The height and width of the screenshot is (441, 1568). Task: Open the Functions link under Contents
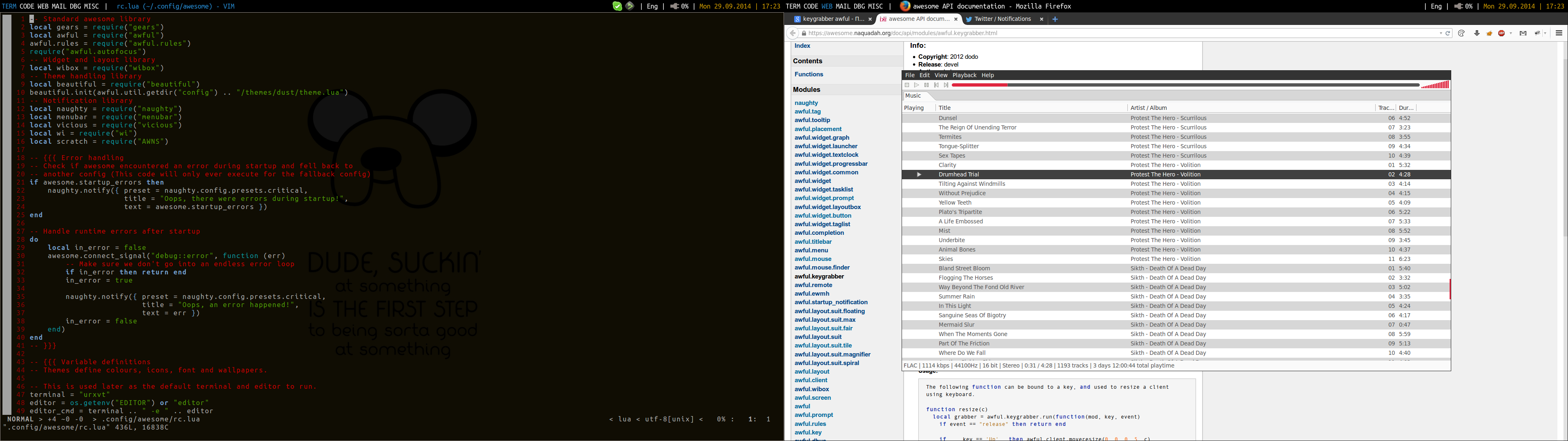click(x=808, y=74)
